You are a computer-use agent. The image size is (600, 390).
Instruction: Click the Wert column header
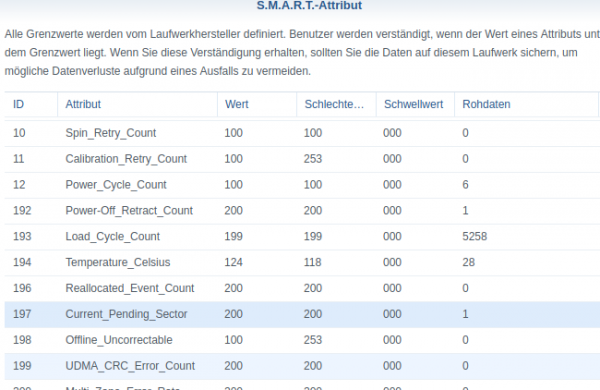[257, 104]
